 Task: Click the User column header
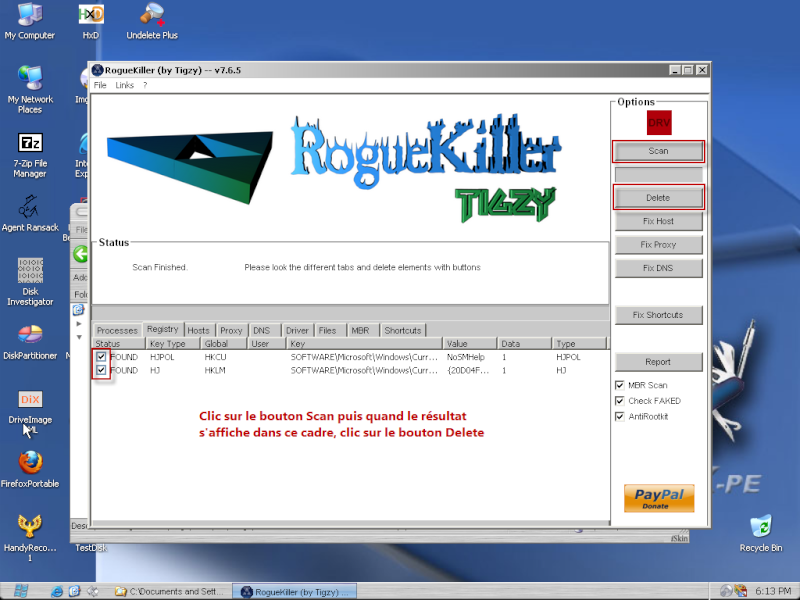point(266,343)
